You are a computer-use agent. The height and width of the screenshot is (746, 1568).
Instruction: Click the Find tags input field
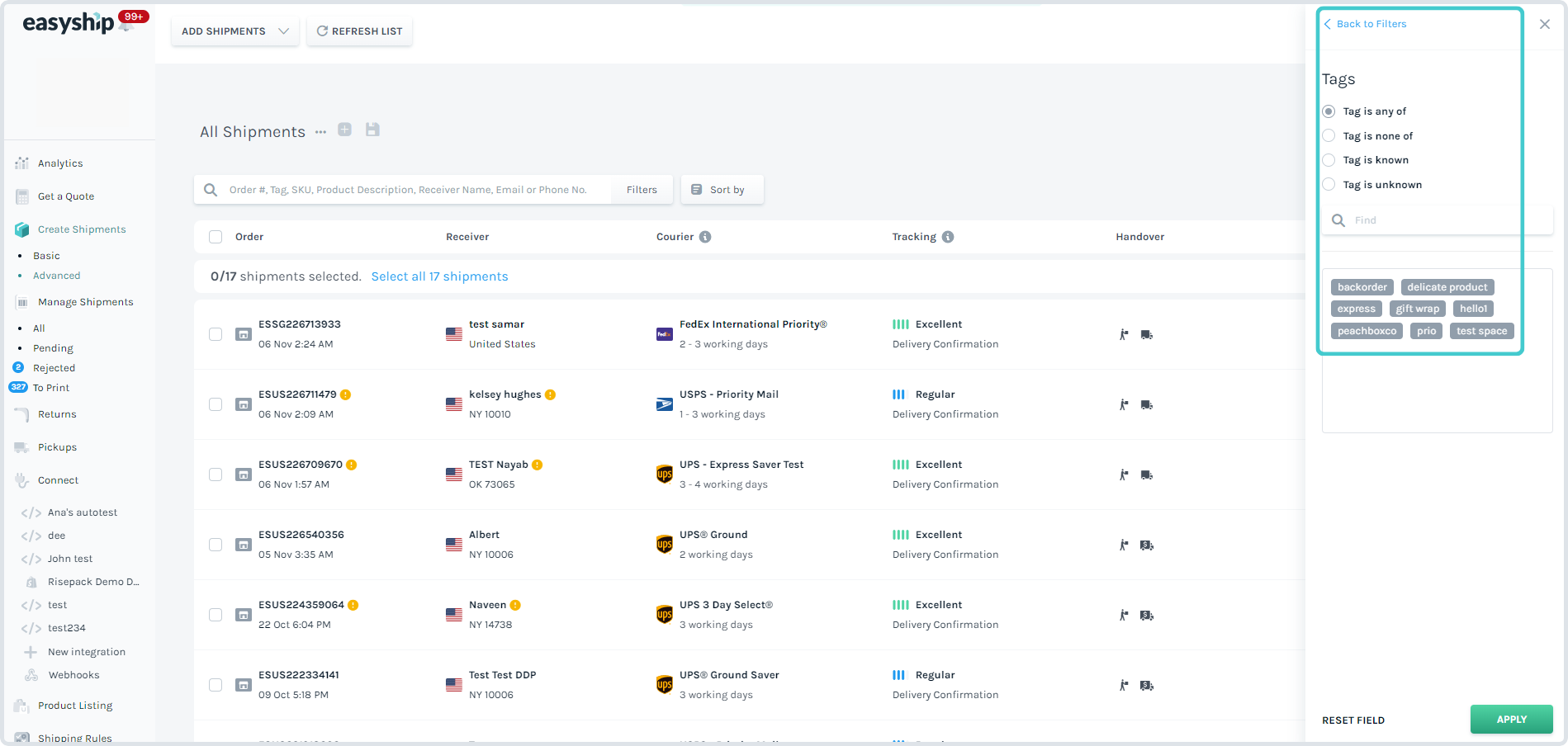pos(1437,220)
